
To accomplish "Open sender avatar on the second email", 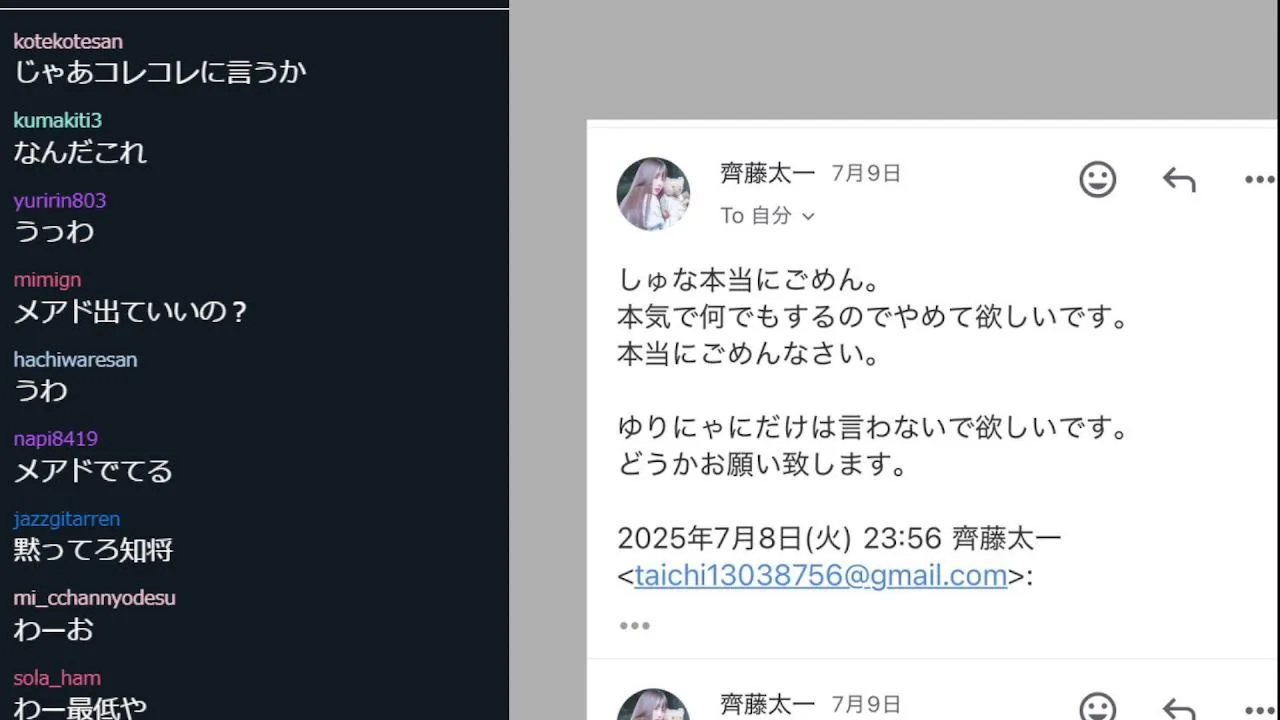I will coord(653,704).
